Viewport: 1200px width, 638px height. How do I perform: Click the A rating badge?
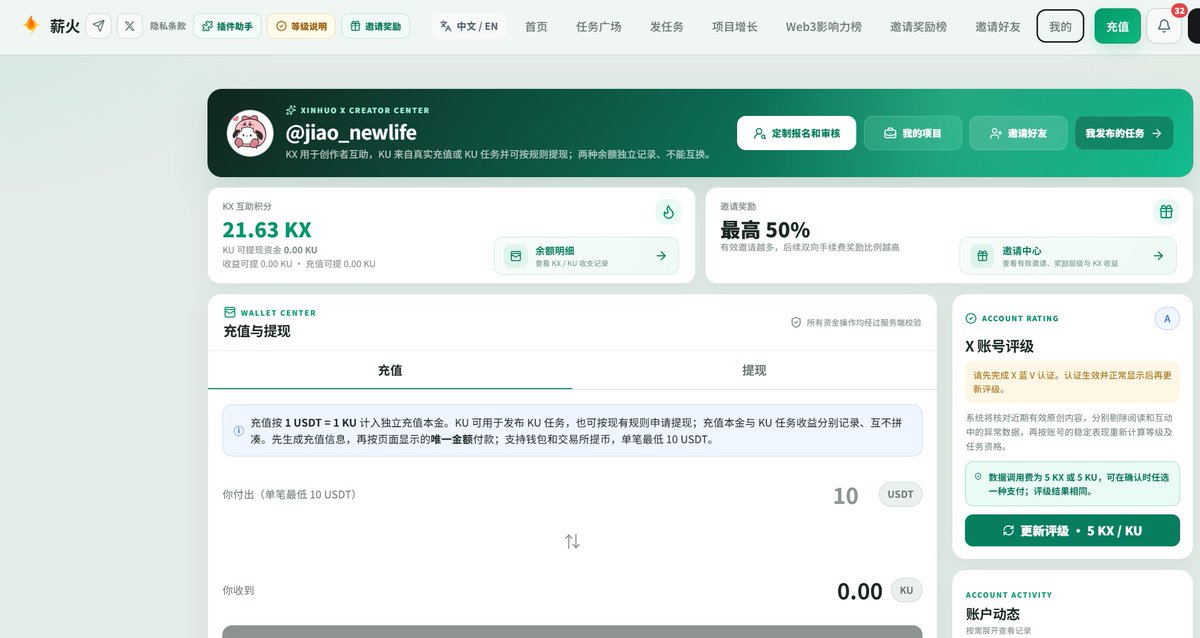pyautogui.click(x=1166, y=318)
